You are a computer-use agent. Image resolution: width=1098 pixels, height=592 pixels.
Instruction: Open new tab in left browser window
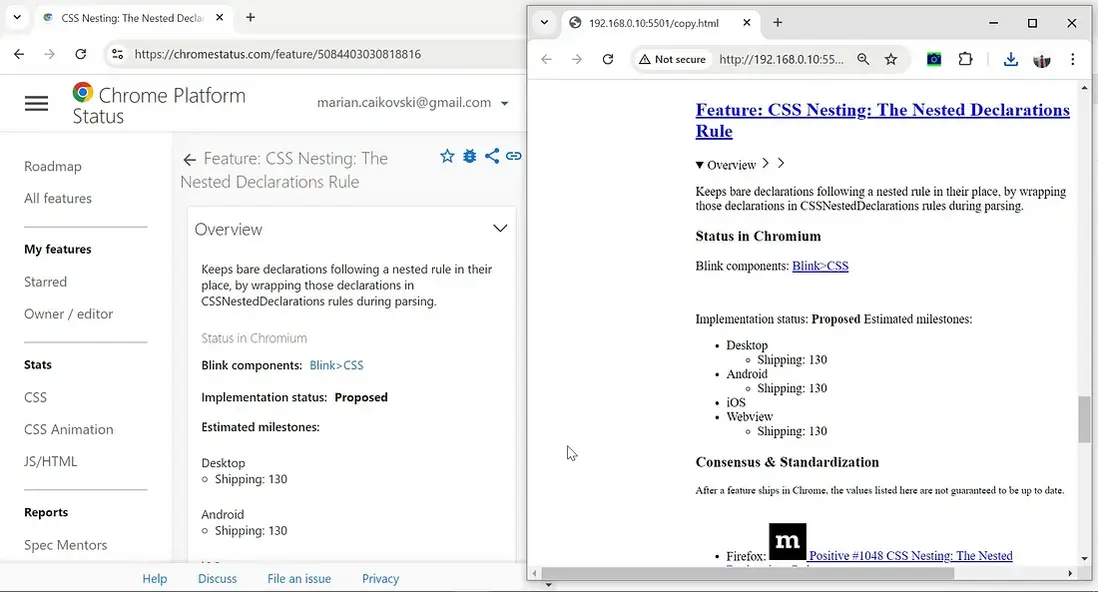(x=250, y=18)
